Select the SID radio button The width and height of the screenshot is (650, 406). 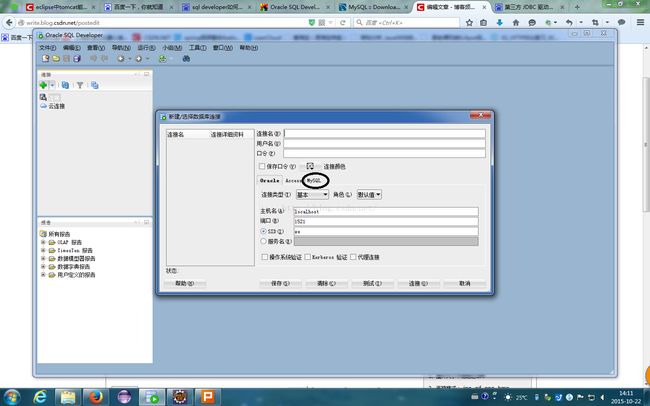pos(263,231)
